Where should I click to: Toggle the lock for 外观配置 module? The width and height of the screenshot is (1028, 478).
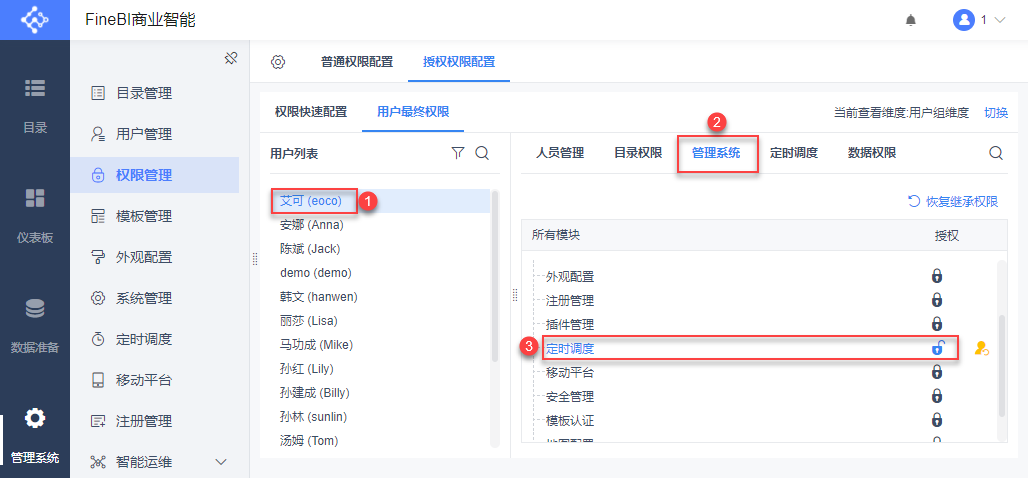937,276
